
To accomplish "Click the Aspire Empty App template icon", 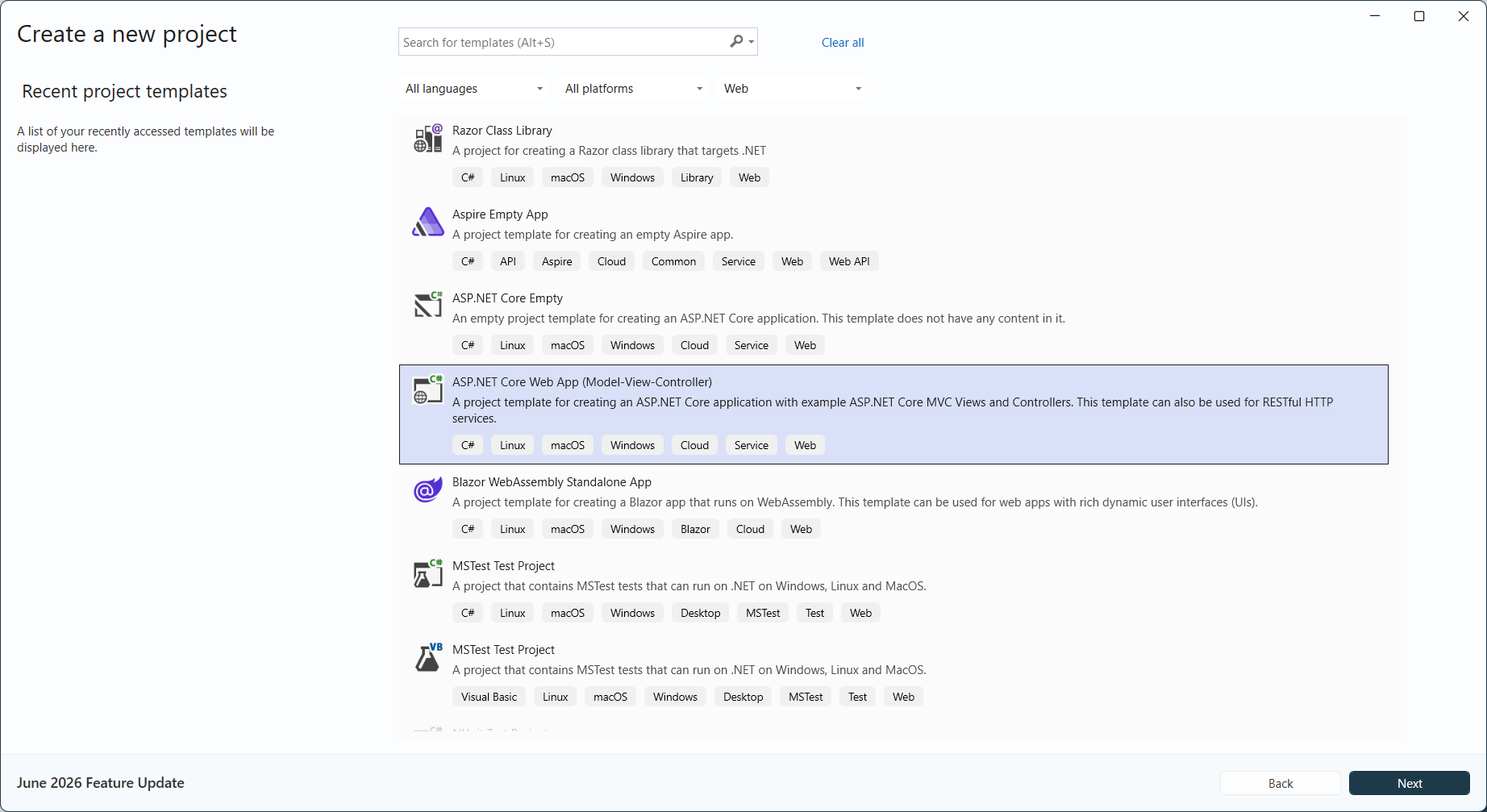I will [x=428, y=223].
